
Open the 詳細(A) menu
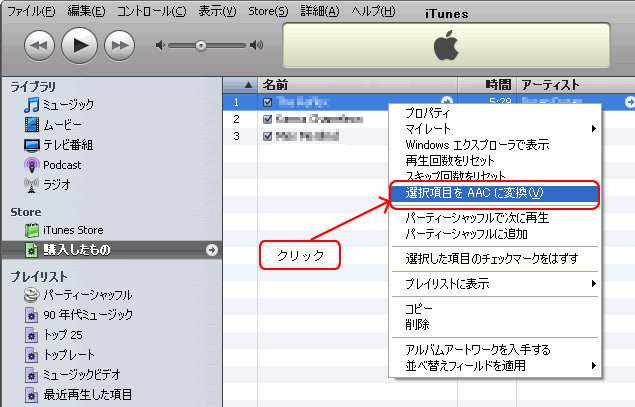[x=320, y=11]
